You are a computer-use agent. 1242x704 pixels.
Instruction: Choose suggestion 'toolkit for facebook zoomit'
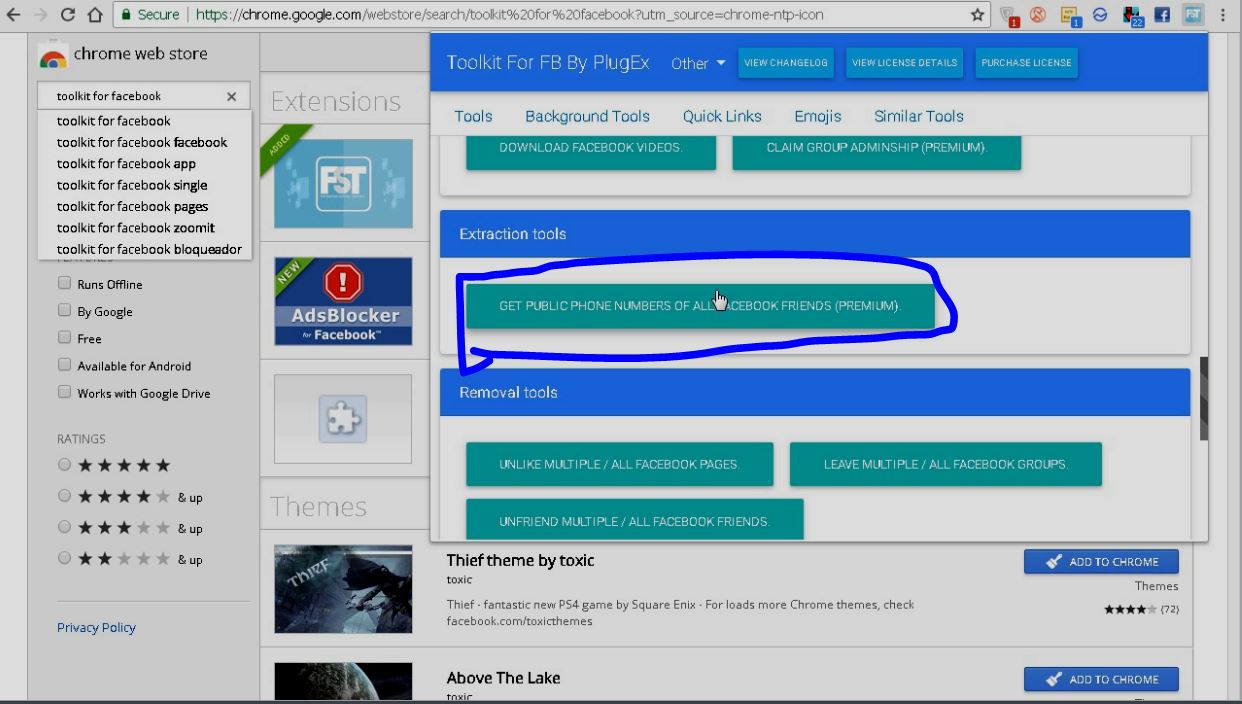tap(144, 228)
